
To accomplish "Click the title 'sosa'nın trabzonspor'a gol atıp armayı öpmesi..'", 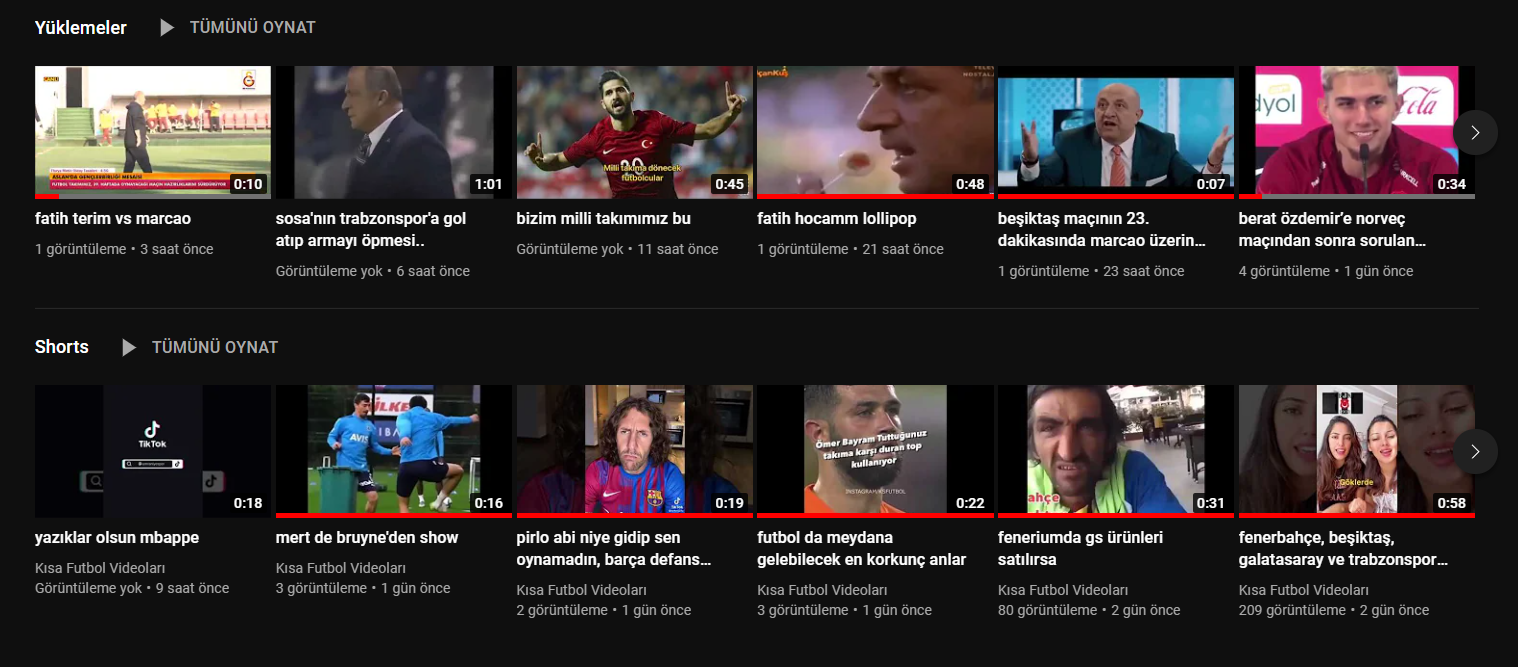I will coord(371,229).
